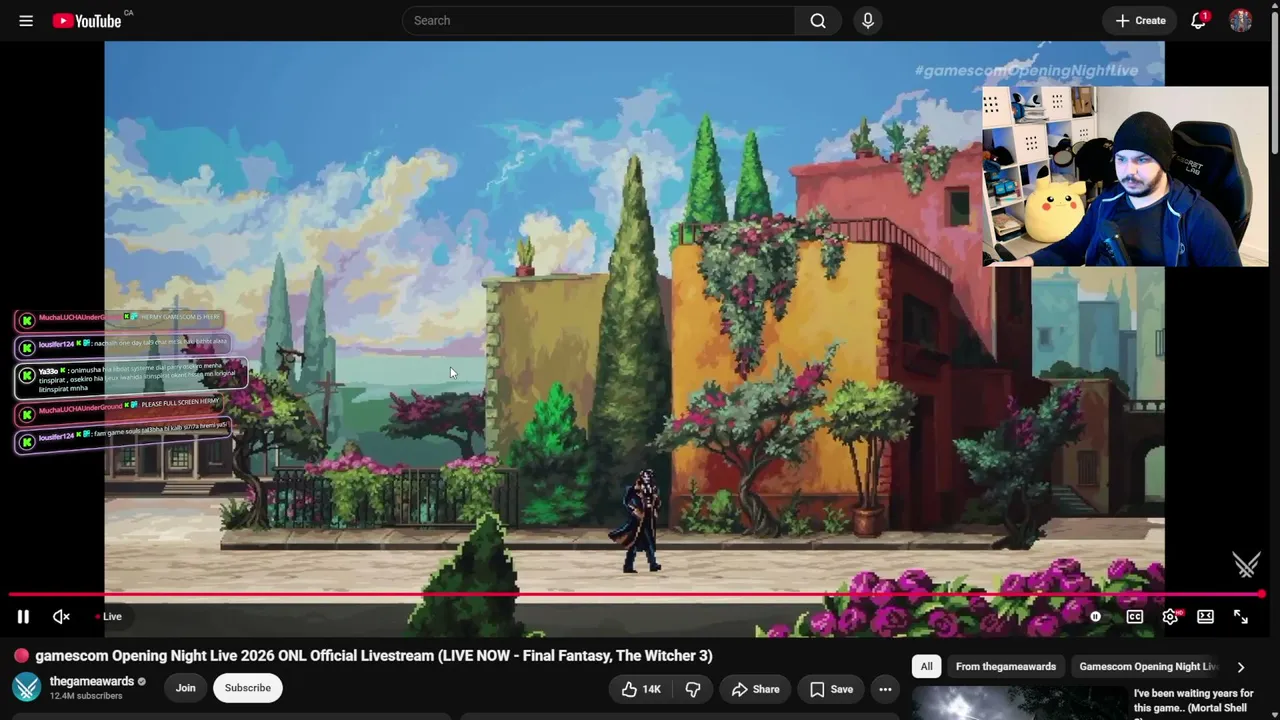Enter full screen mode
The width and height of the screenshot is (1280, 720).
[1241, 617]
